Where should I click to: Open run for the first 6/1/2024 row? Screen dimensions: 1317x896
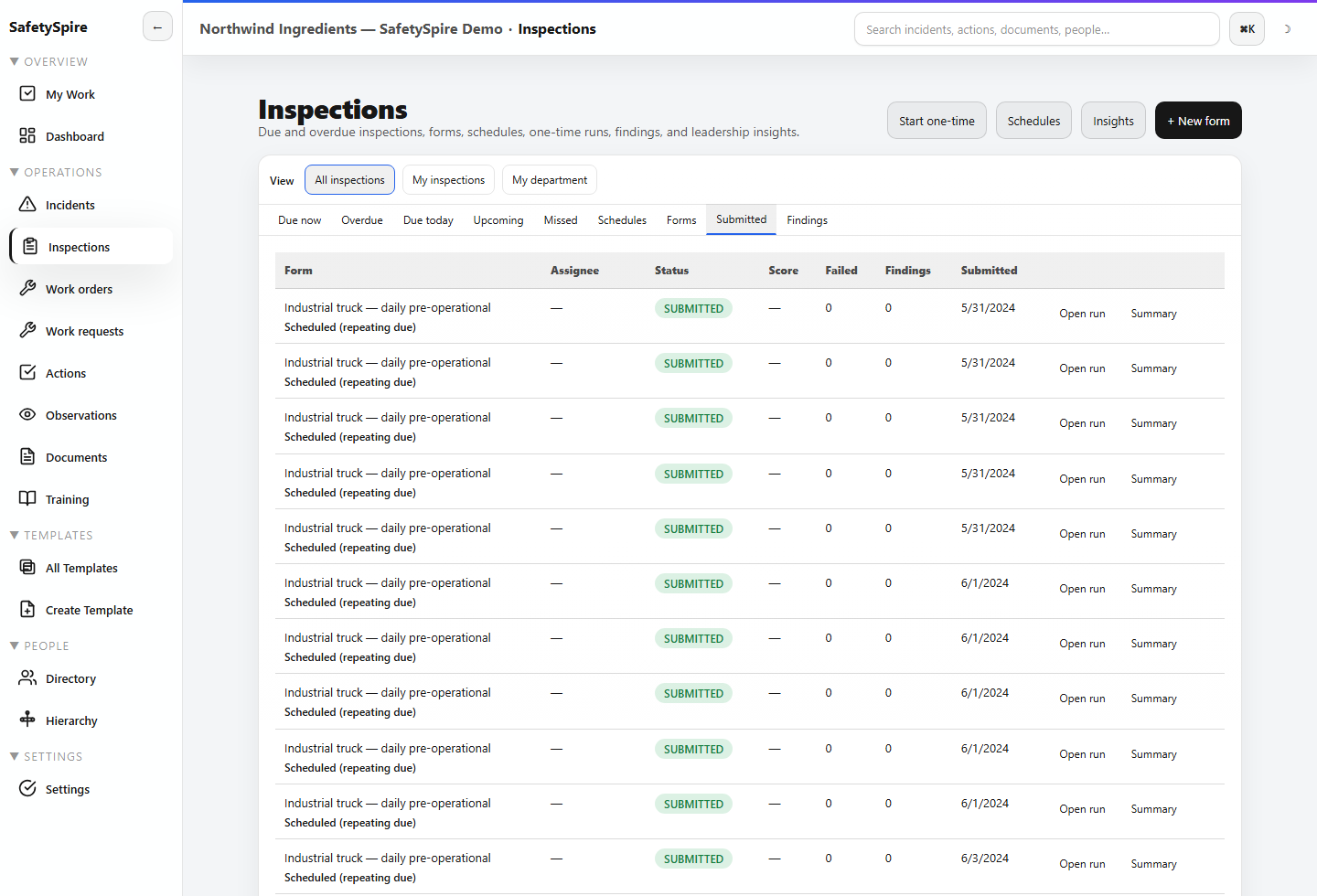1082,589
